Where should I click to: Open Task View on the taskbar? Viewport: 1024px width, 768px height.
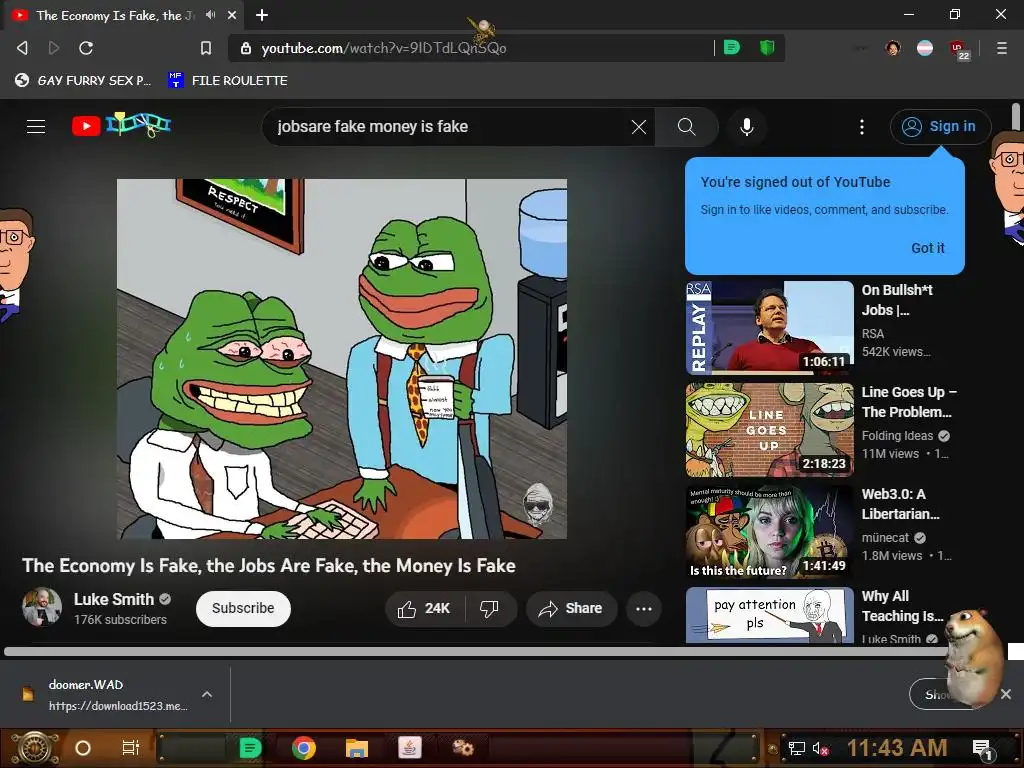[131, 748]
